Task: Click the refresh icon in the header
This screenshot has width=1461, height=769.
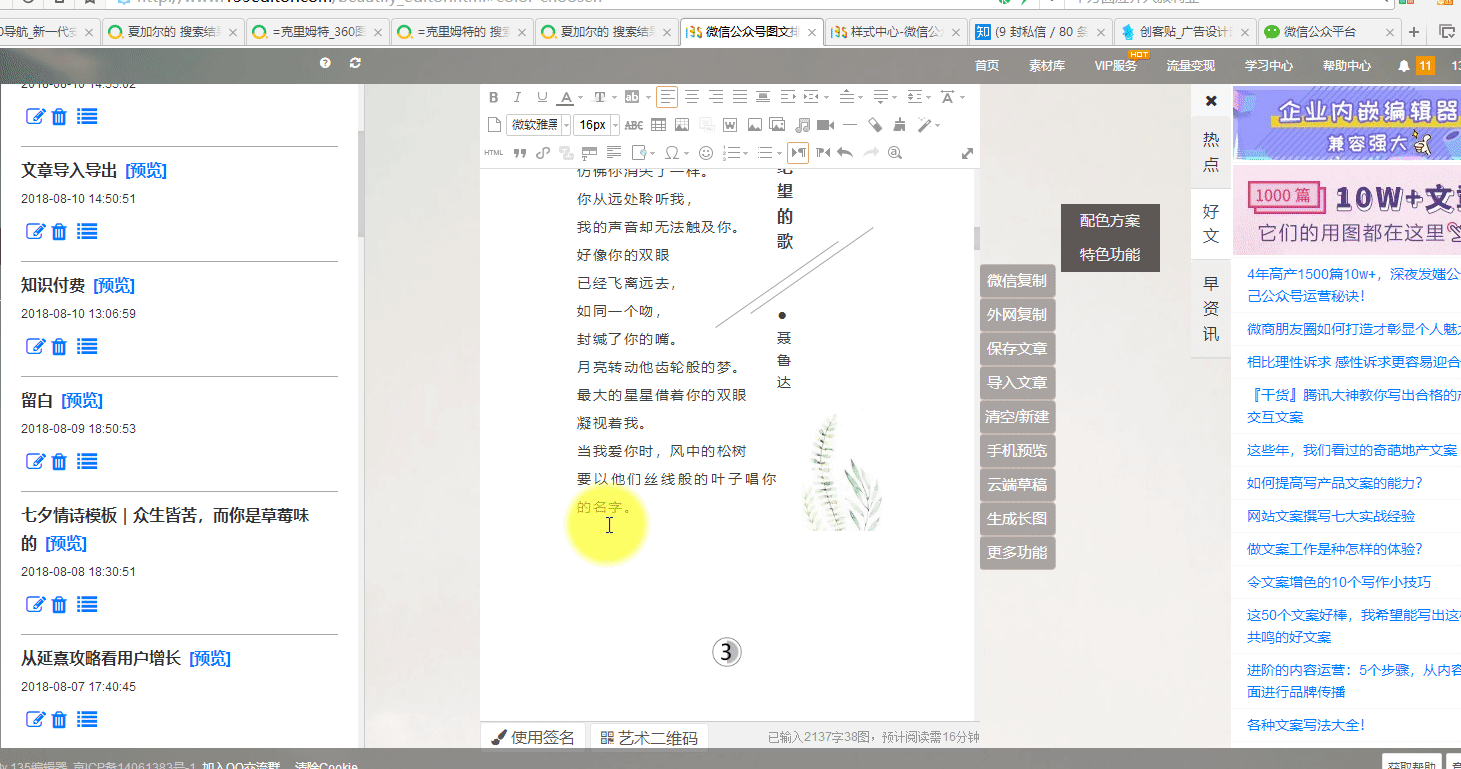Action: coord(355,63)
